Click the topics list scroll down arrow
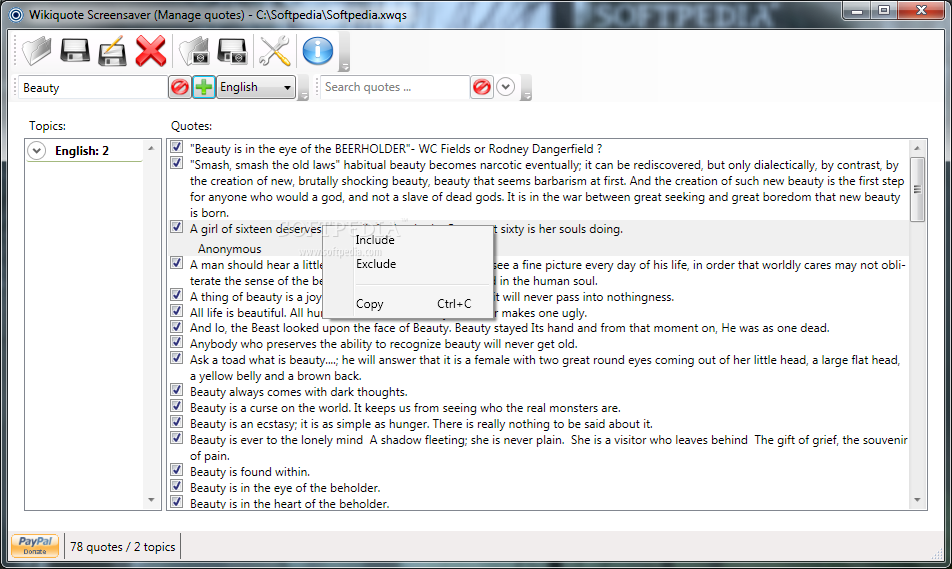Screen dimensions: 952x569 click(x=151, y=500)
